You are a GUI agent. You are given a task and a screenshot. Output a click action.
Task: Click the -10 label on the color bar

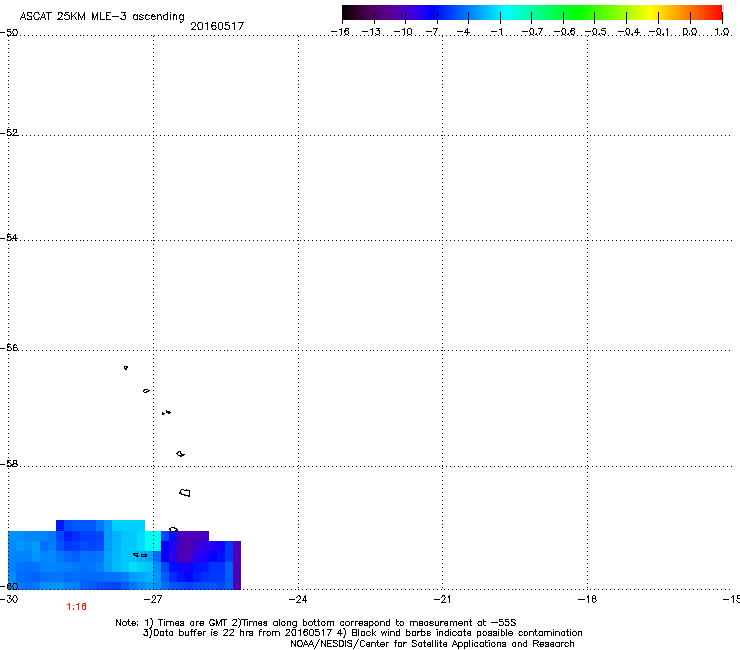(403, 32)
